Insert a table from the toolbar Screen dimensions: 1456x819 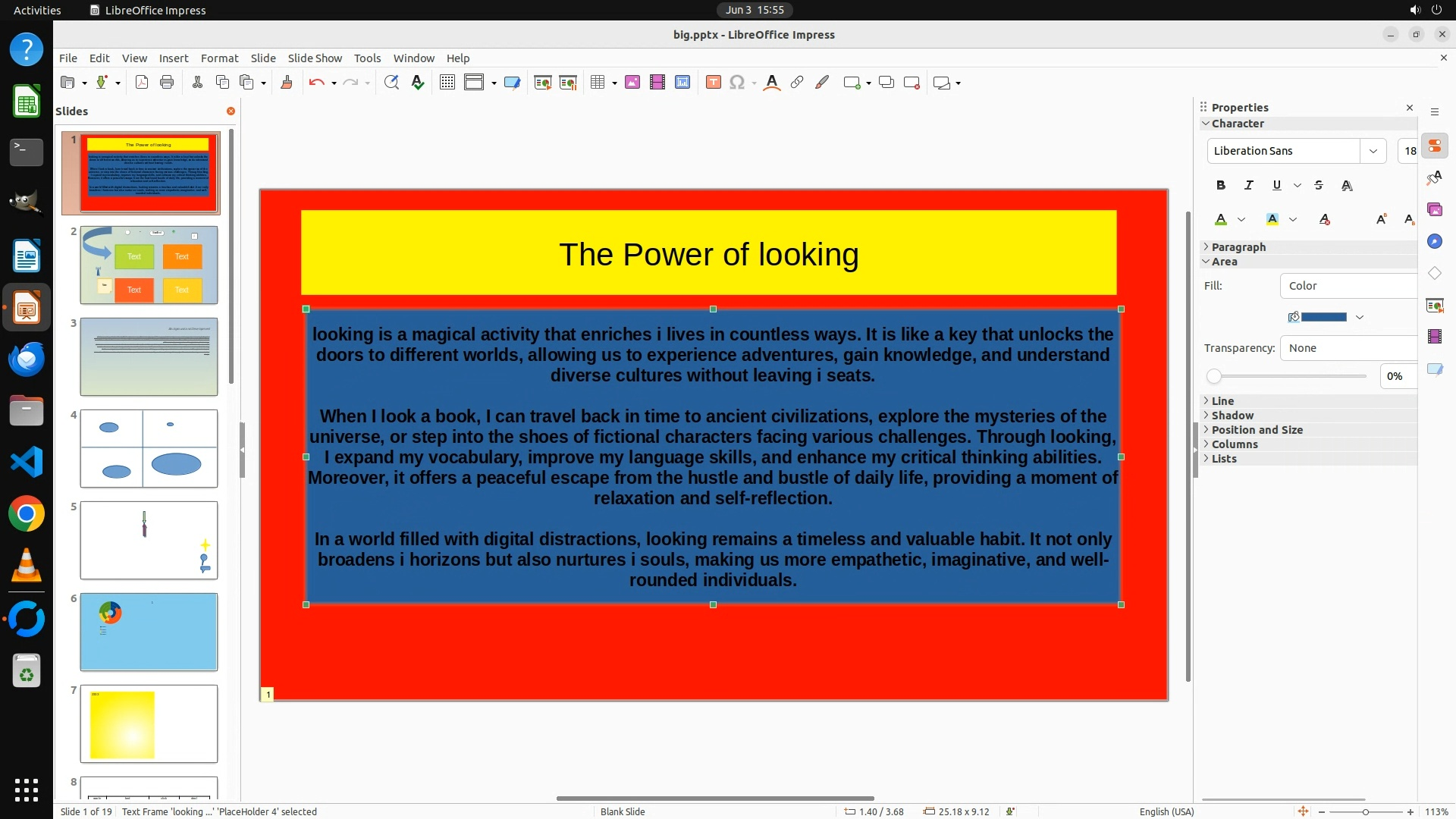[598, 83]
